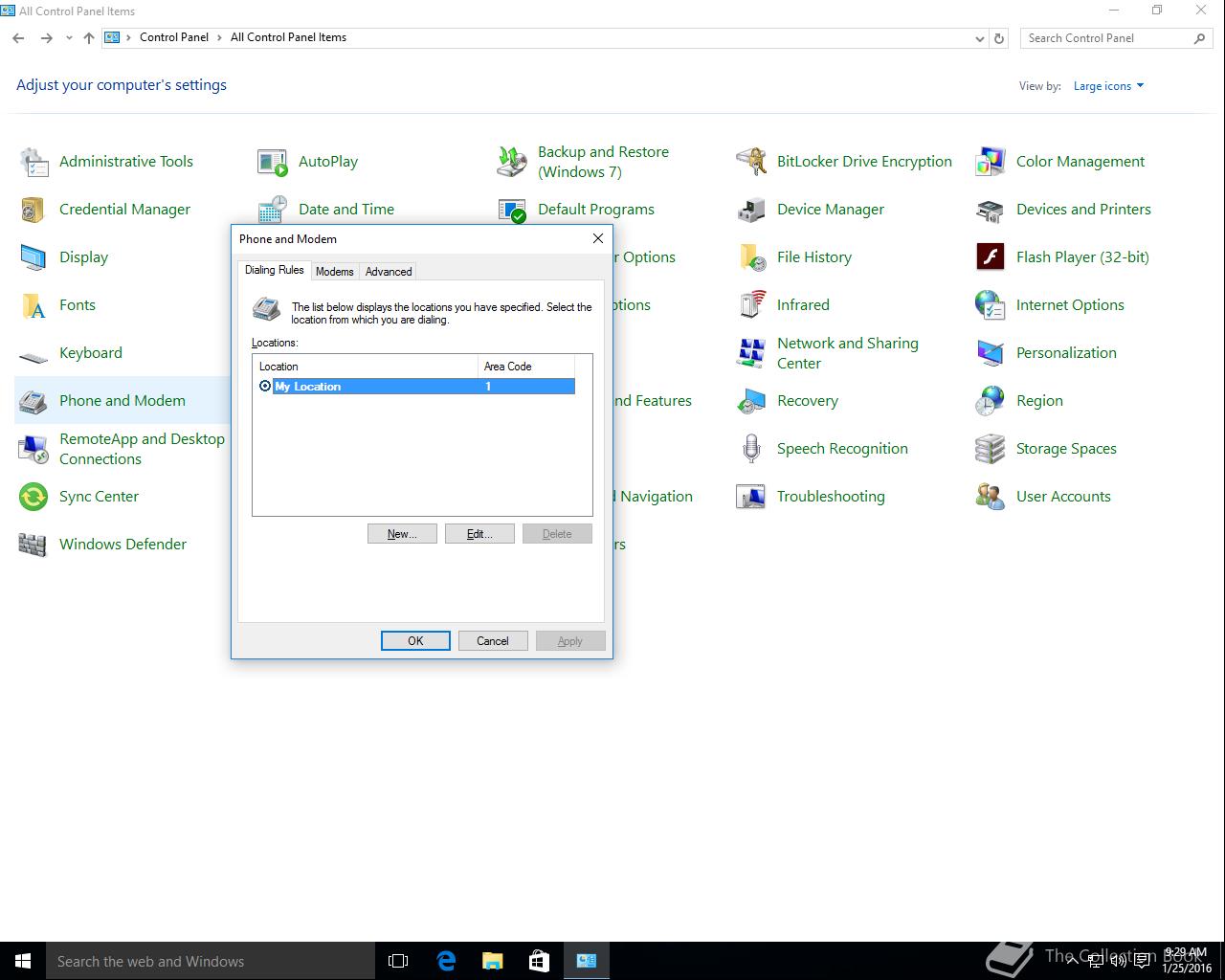Click the New... button
This screenshot has height=980, width=1225.
pyautogui.click(x=402, y=534)
